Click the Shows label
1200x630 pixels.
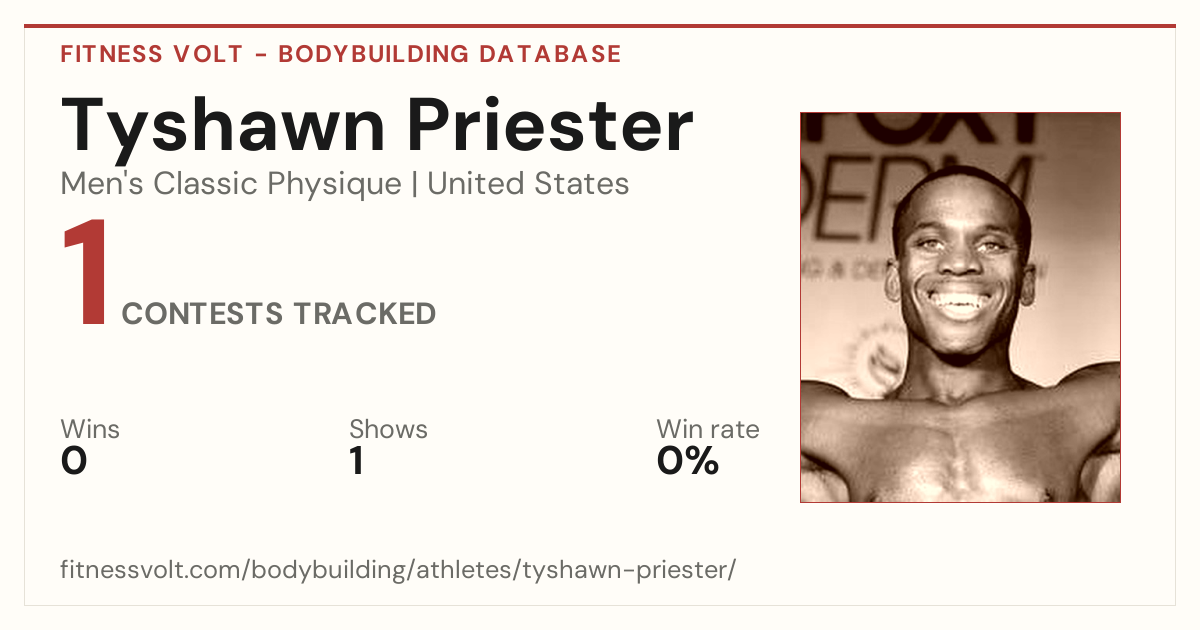388,429
